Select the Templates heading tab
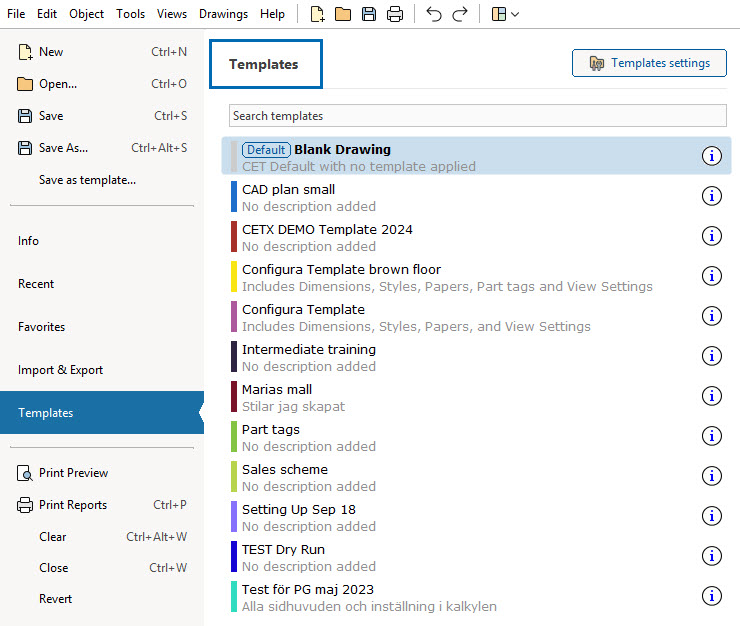Viewport: 740px width, 626px height. (266, 64)
